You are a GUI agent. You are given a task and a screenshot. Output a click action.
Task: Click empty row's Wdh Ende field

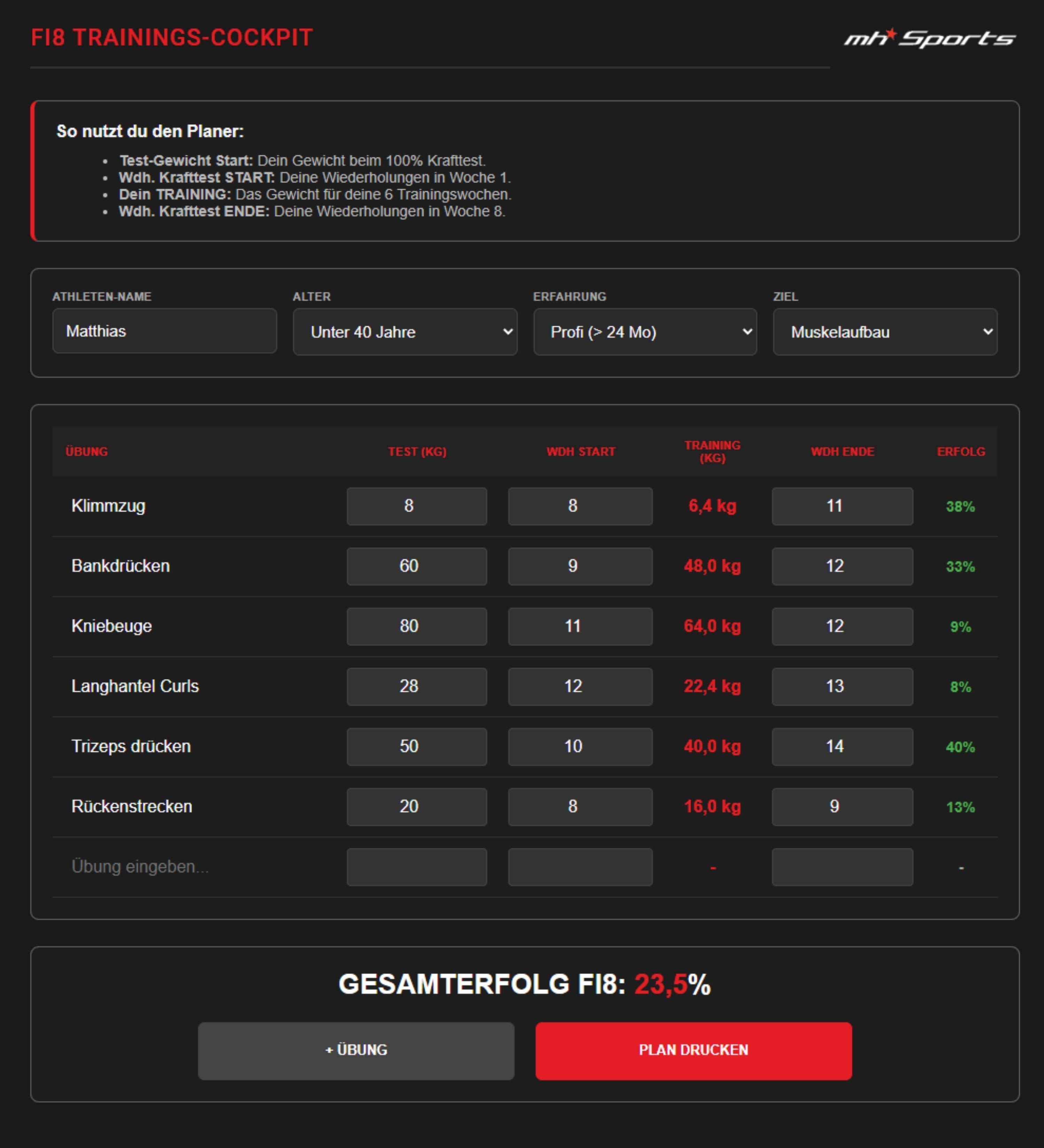842,867
